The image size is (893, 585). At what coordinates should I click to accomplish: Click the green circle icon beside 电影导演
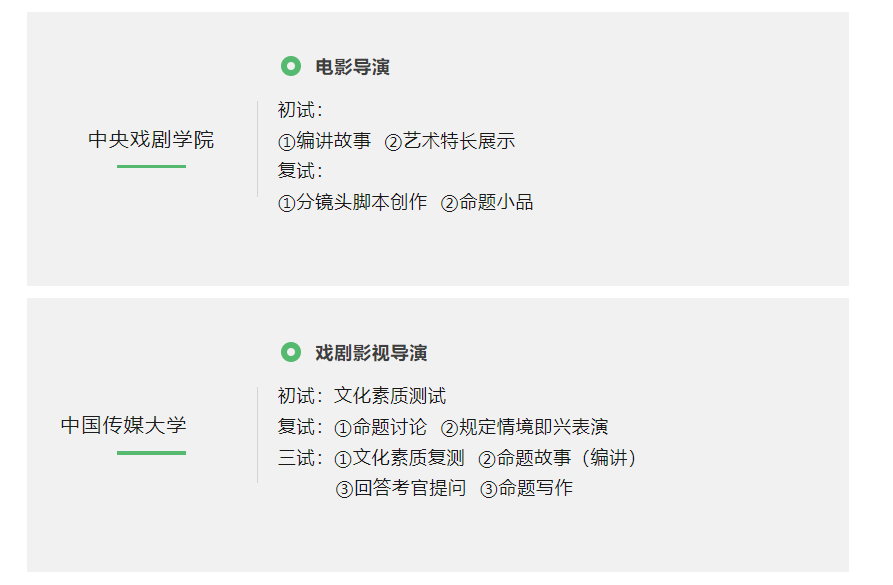pyautogui.click(x=291, y=67)
